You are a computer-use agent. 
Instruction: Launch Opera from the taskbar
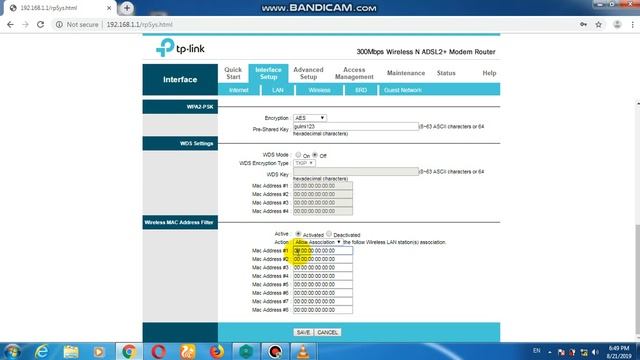pos(158,351)
